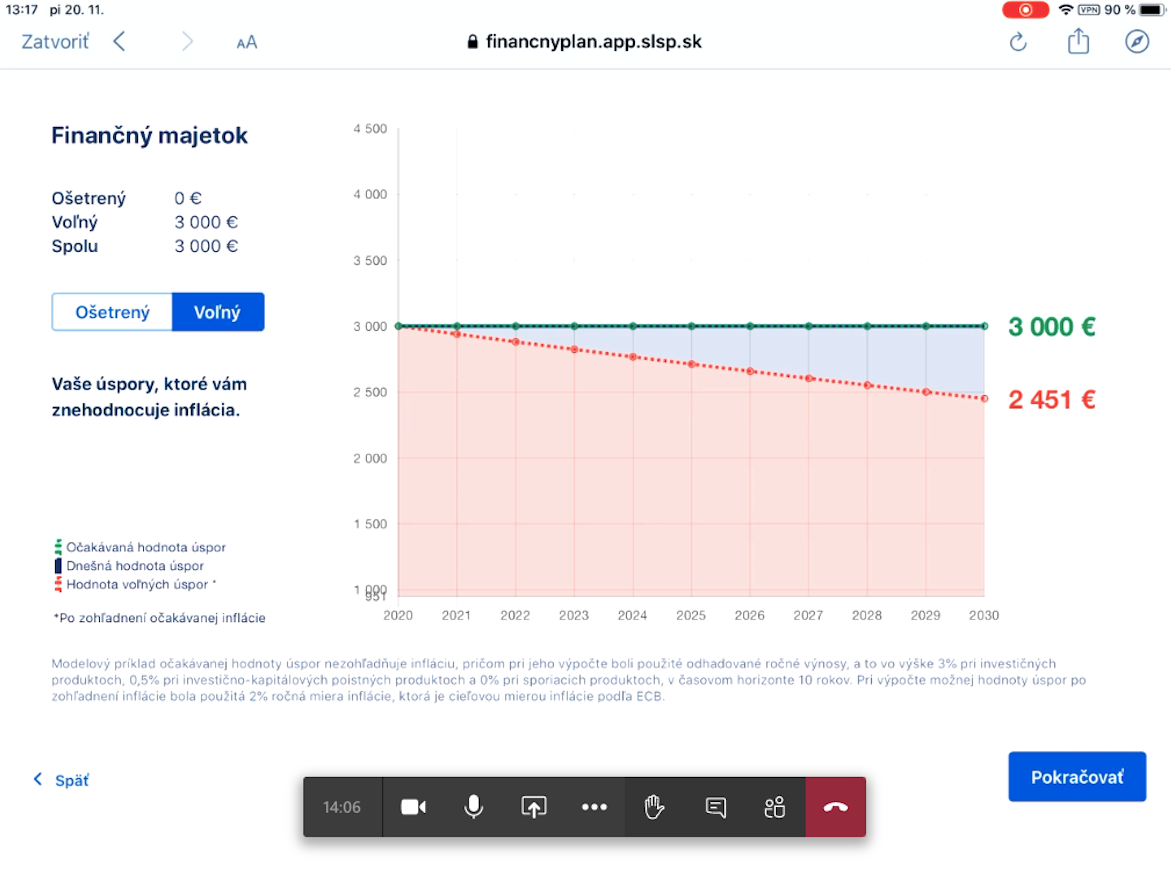Toggle the camera in the call toolbar
This screenshot has height=876, width=1171.
413,807
